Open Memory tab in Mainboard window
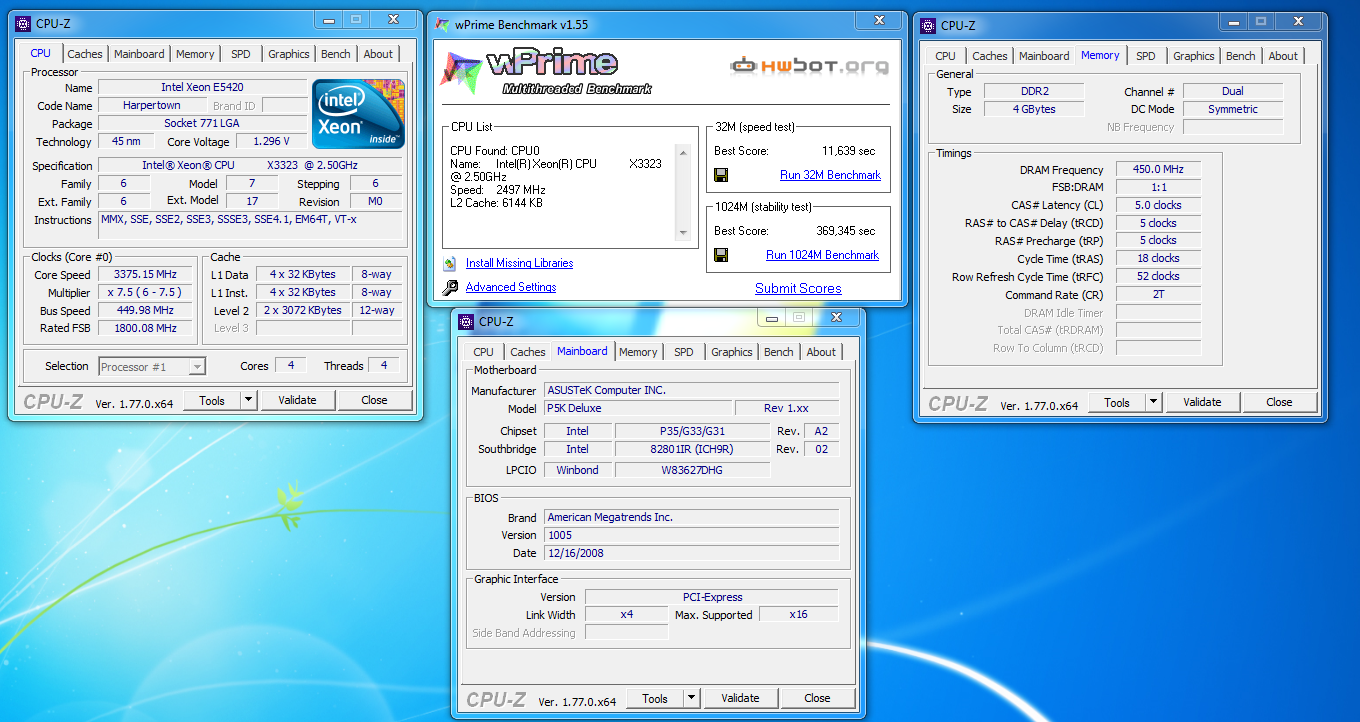 pos(638,352)
